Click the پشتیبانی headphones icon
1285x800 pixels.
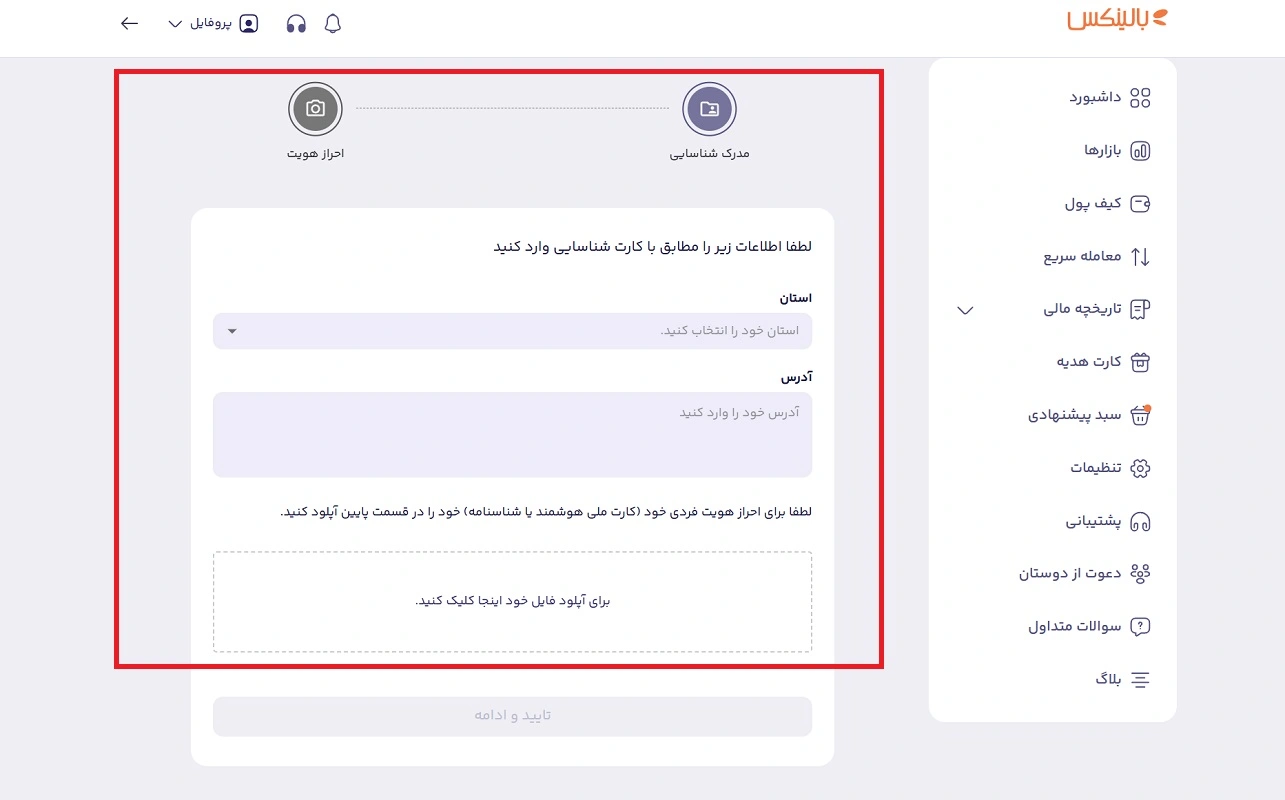click(x=1140, y=521)
